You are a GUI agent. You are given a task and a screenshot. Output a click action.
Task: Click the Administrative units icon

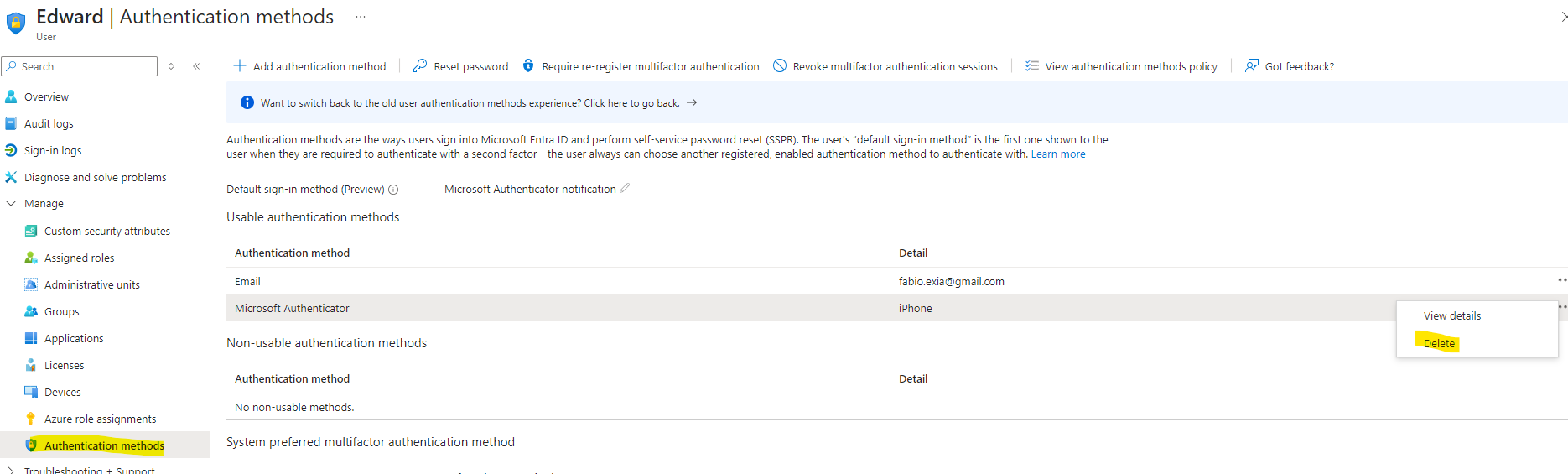click(x=31, y=284)
